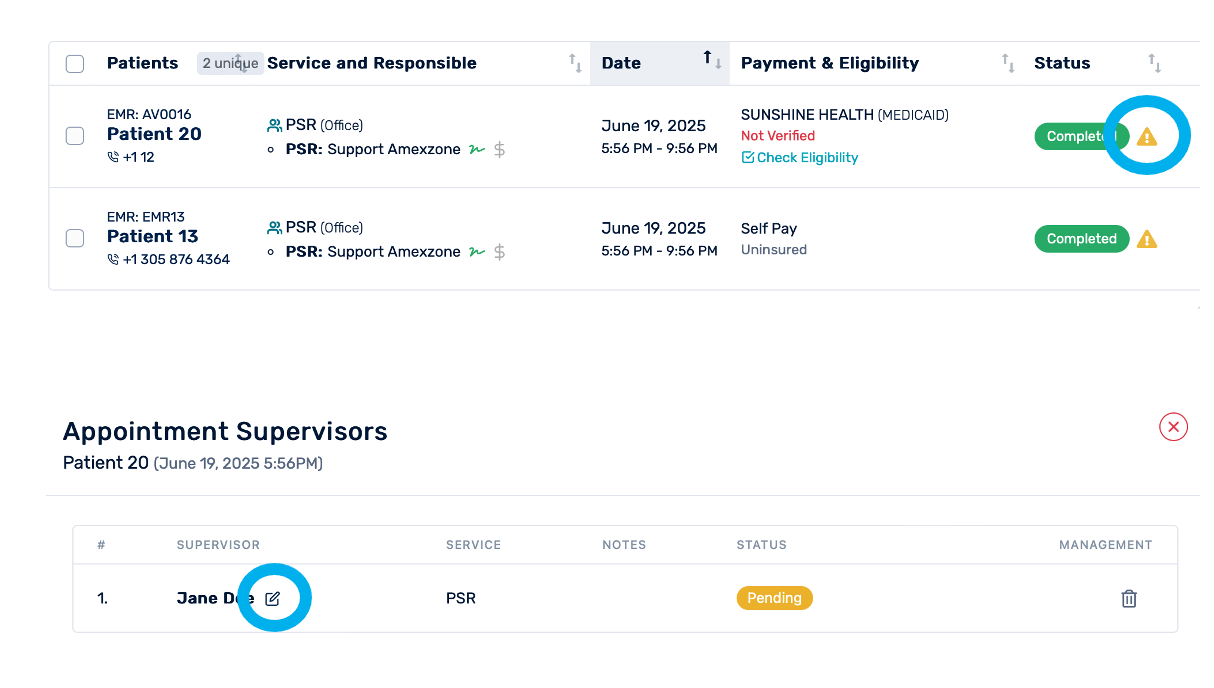Click Completed status badge for Patient 13
1214x688 pixels.
[1081, 239]
